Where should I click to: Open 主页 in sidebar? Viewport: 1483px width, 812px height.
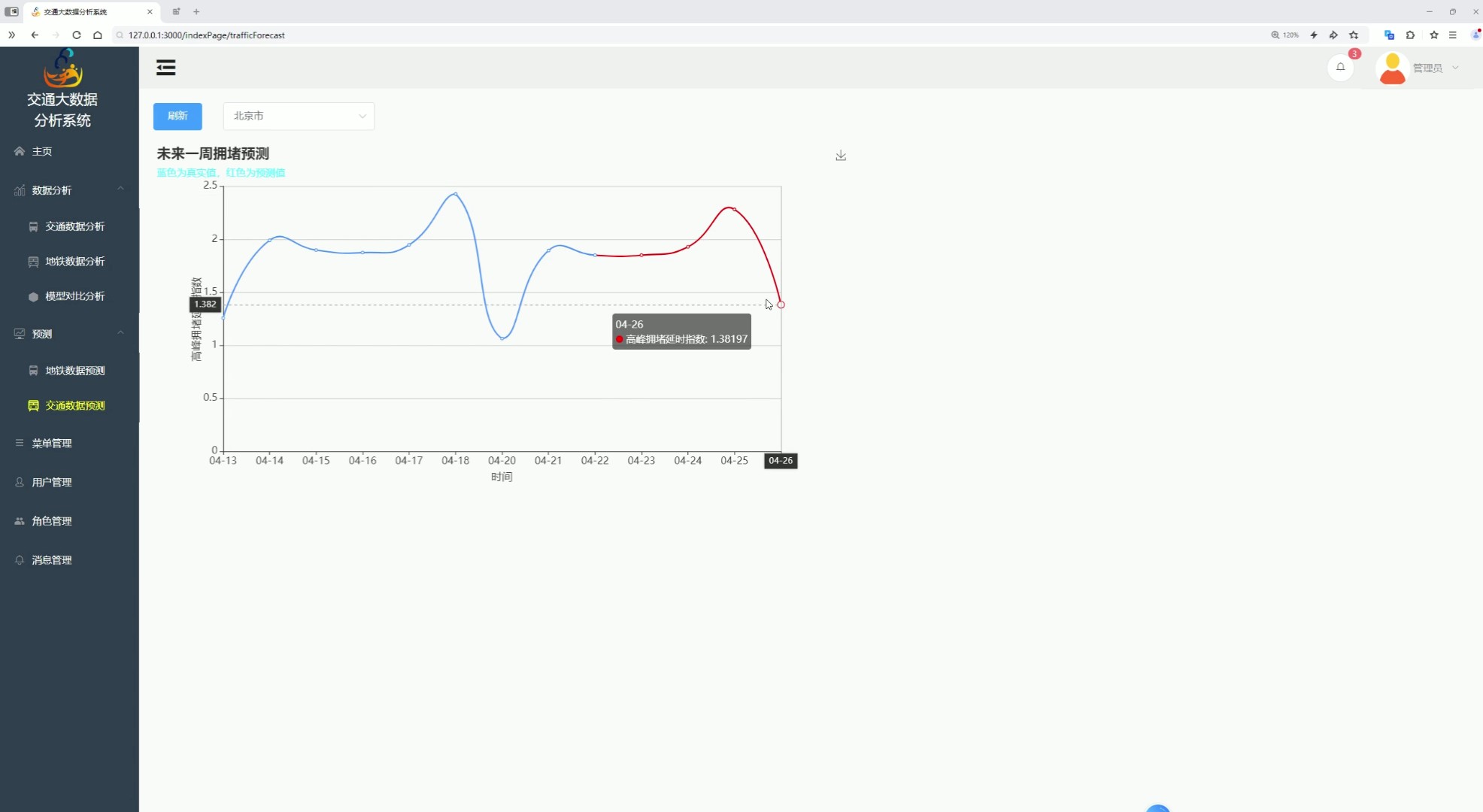pos(42,151)
